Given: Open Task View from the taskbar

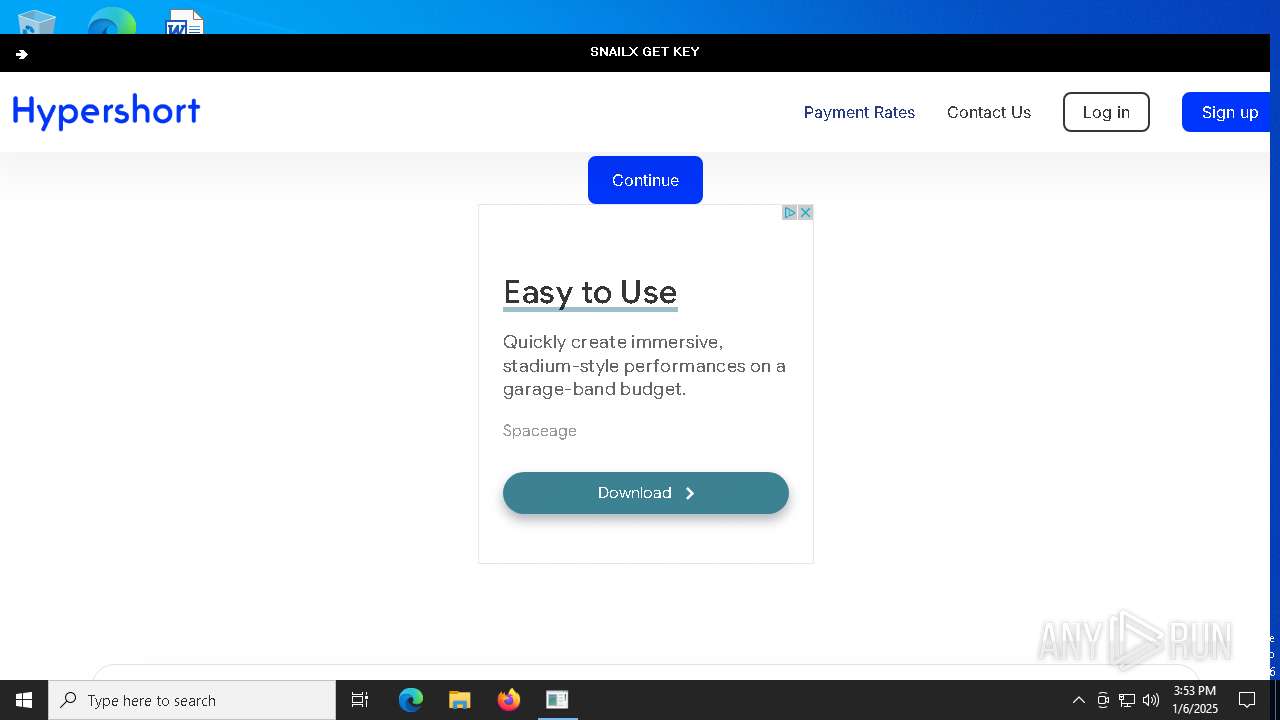Looking at the screenshot, I should (x=360, y=700).
